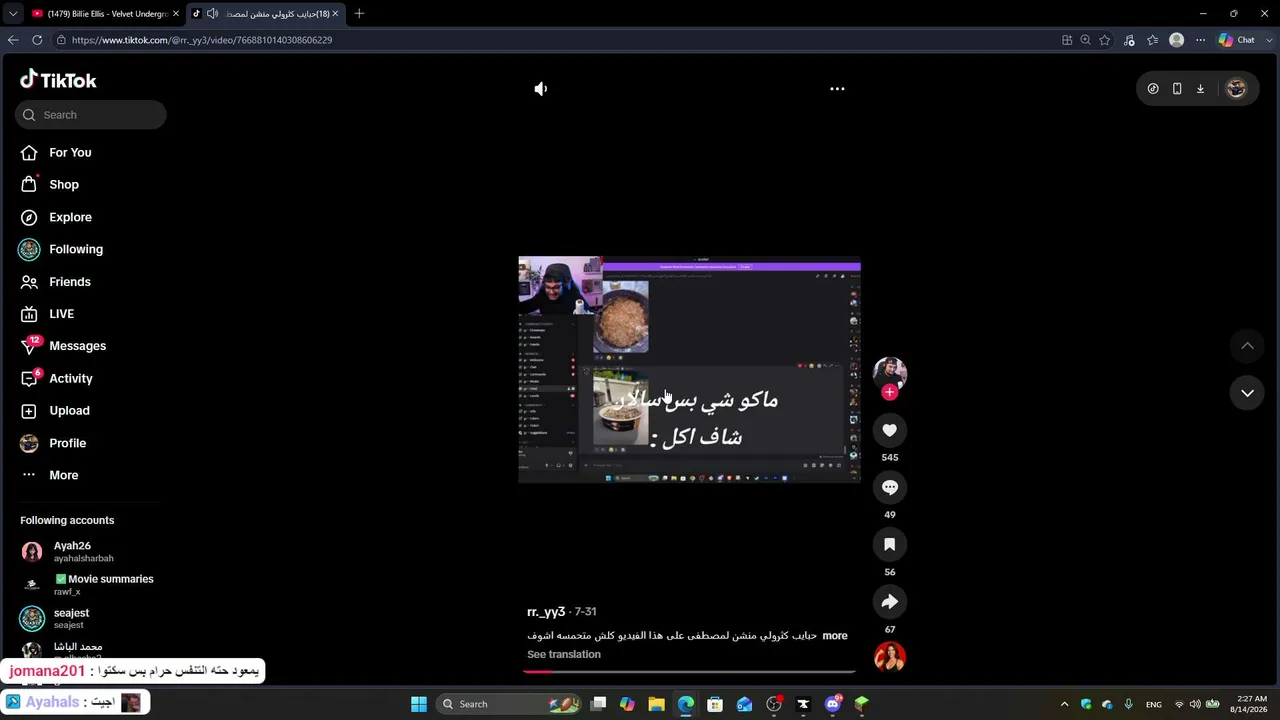Focus the TikTok search field
Viewport: 1280px width, 720px height.
point(91,115)
